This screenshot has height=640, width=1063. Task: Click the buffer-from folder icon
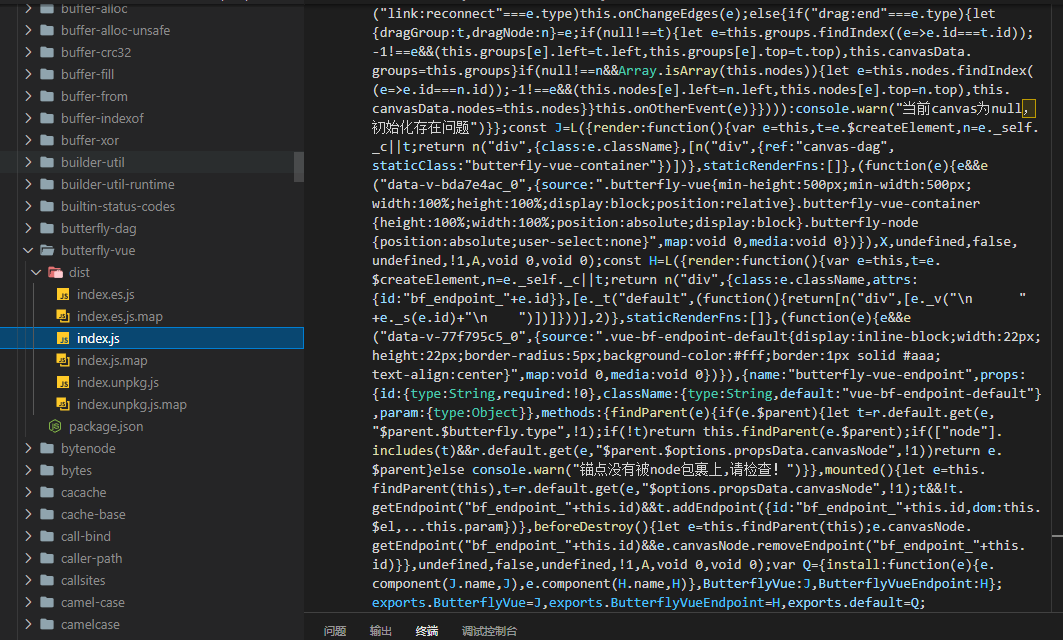point(47,96)
